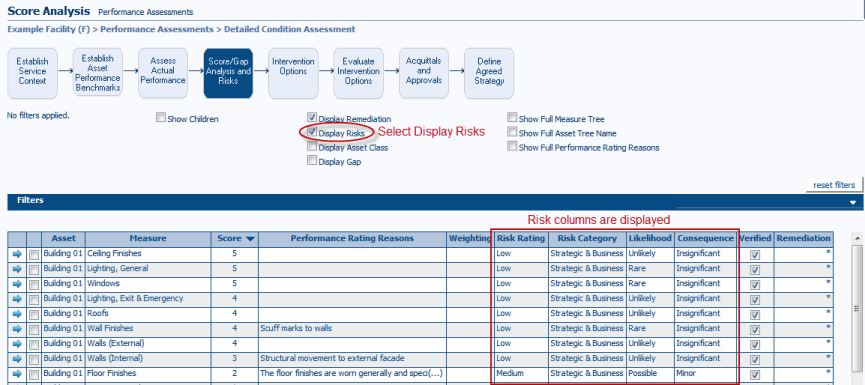Click remediation asterisk for Ceiling Finishes
Image resolution: width=865 pixels, height=385 pixels.
(x=828, y=253)
